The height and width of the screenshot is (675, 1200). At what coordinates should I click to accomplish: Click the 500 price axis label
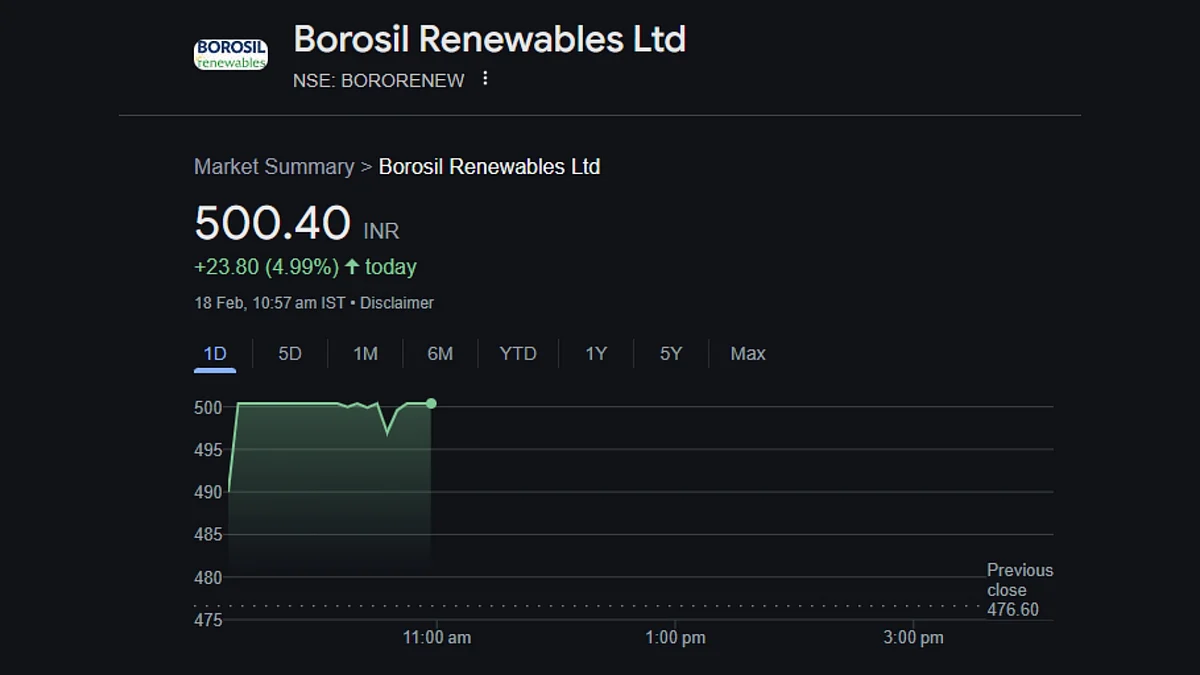click(x=208, y=407)
